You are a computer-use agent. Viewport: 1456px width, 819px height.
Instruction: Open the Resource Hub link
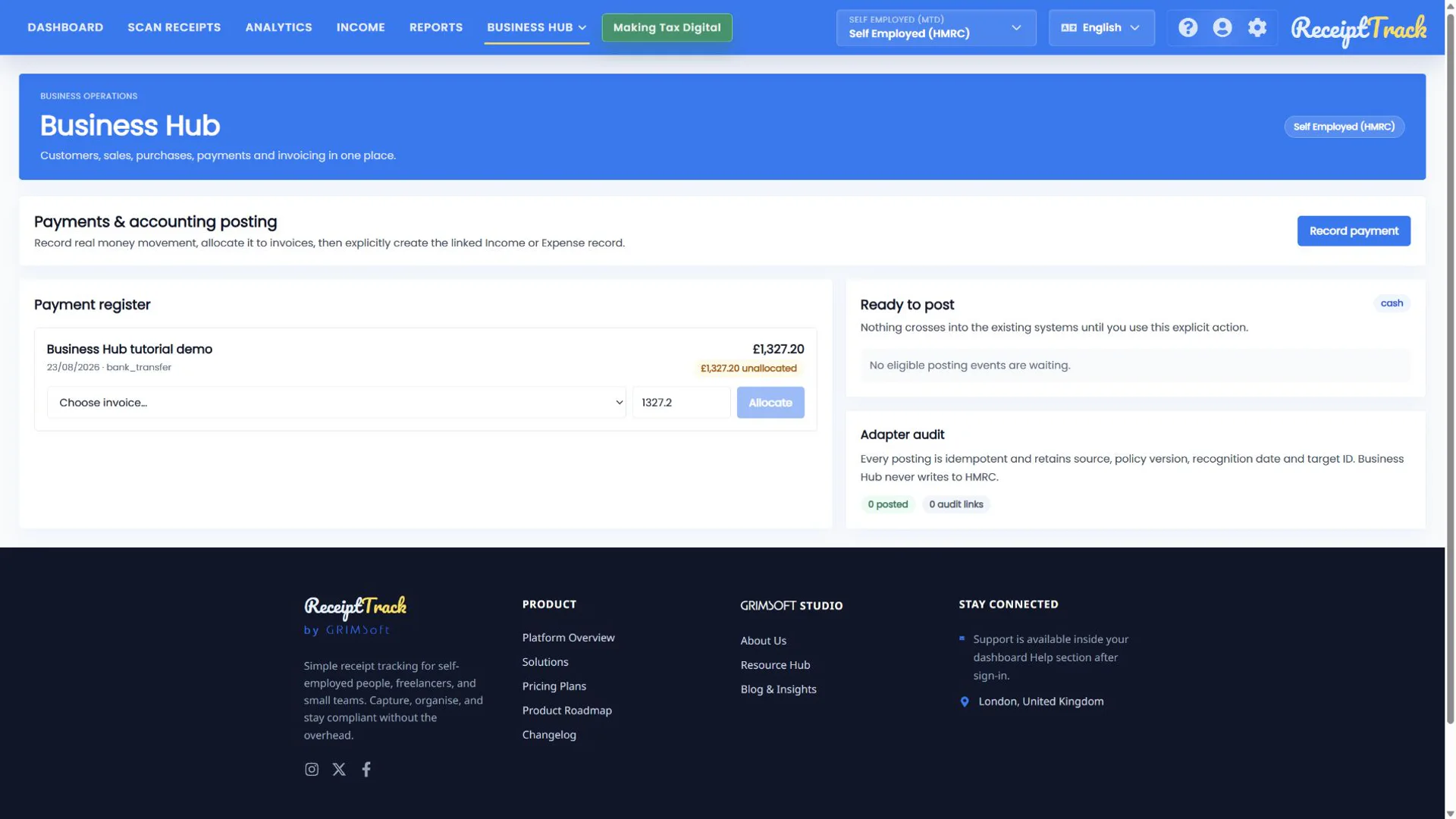click(776, 665)
